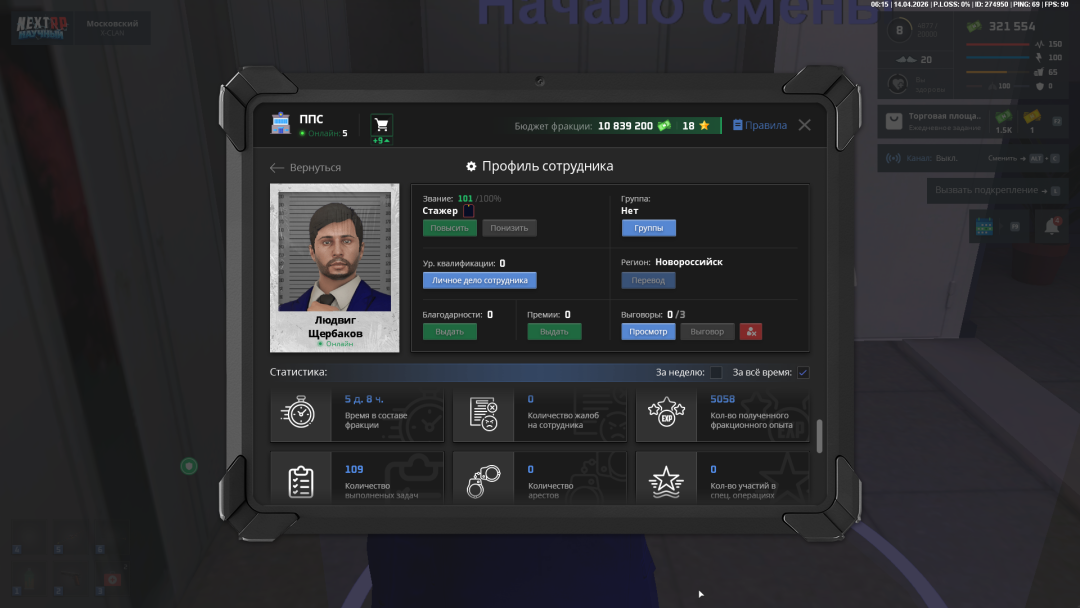Enable the За неделю statistics checkbox
The image size is (1080, 608).
716,373
